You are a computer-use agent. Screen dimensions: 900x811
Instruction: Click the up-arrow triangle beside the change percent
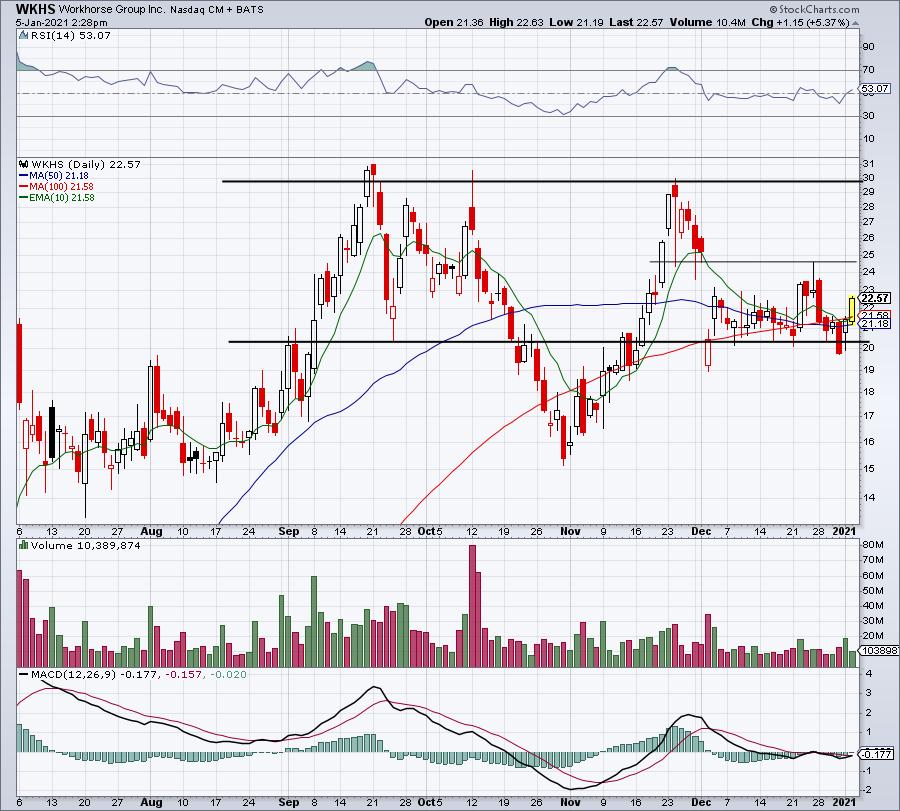[856, 24]
